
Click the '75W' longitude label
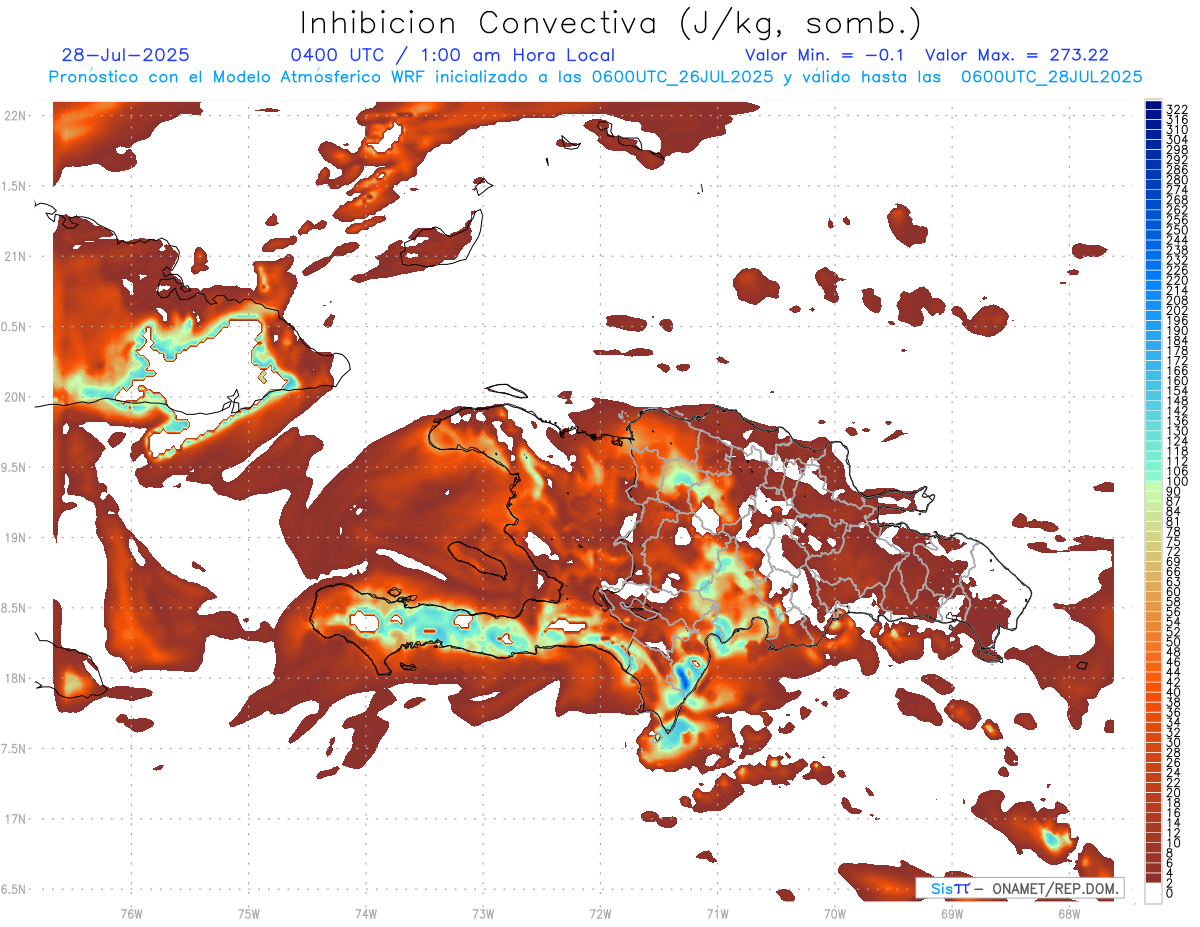pyautogui.click(x=248, y=912)
